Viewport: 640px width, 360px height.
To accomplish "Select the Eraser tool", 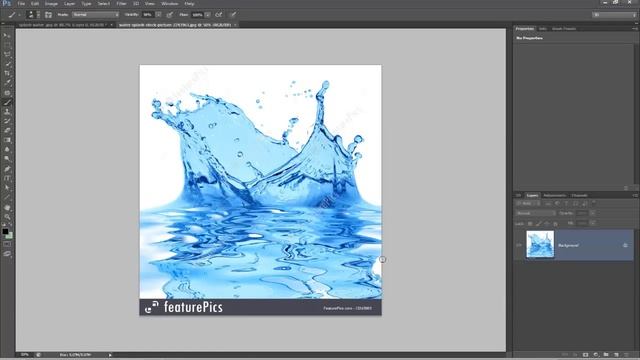I will pyautogui.click(x=7, y=131).
